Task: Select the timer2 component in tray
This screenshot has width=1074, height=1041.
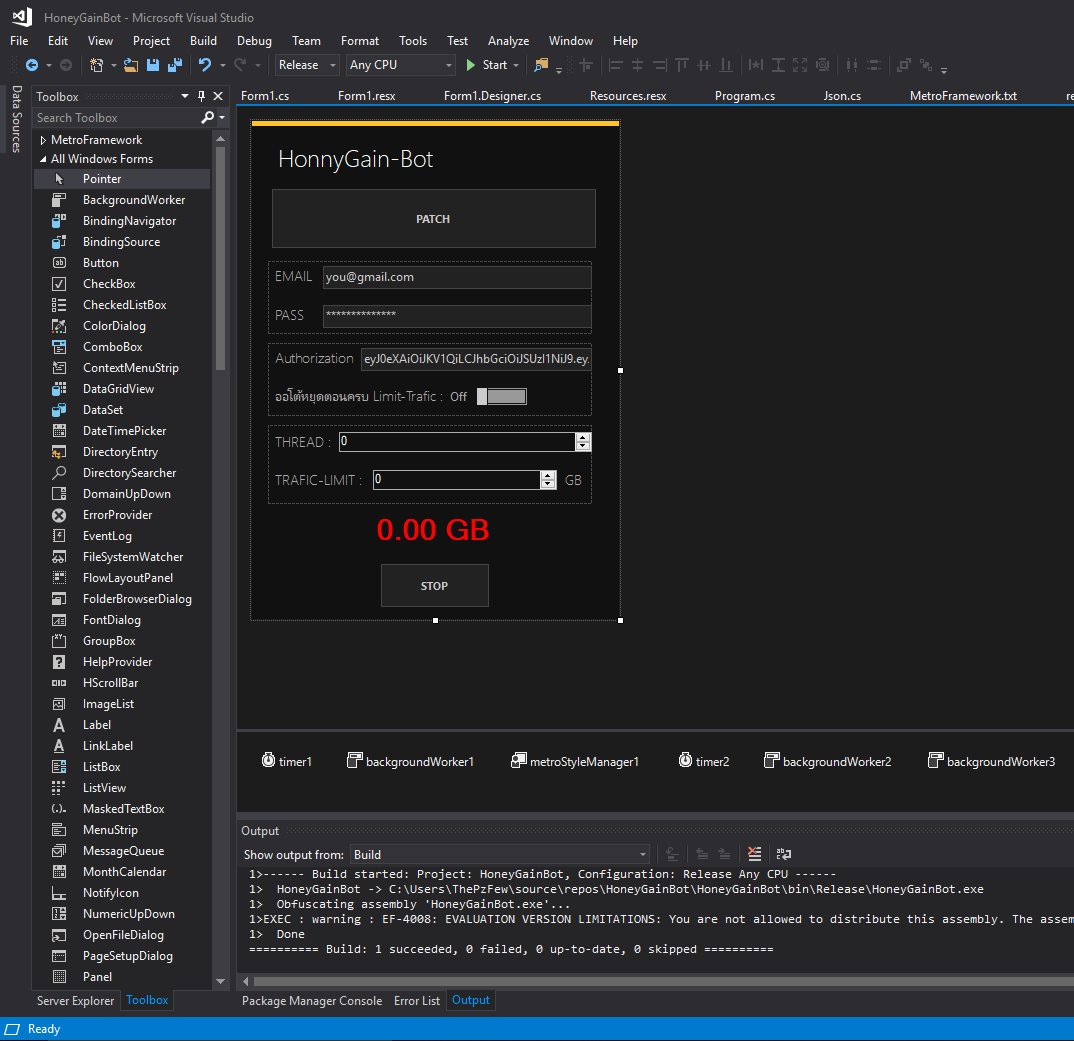Action: [x=704, y=761]
